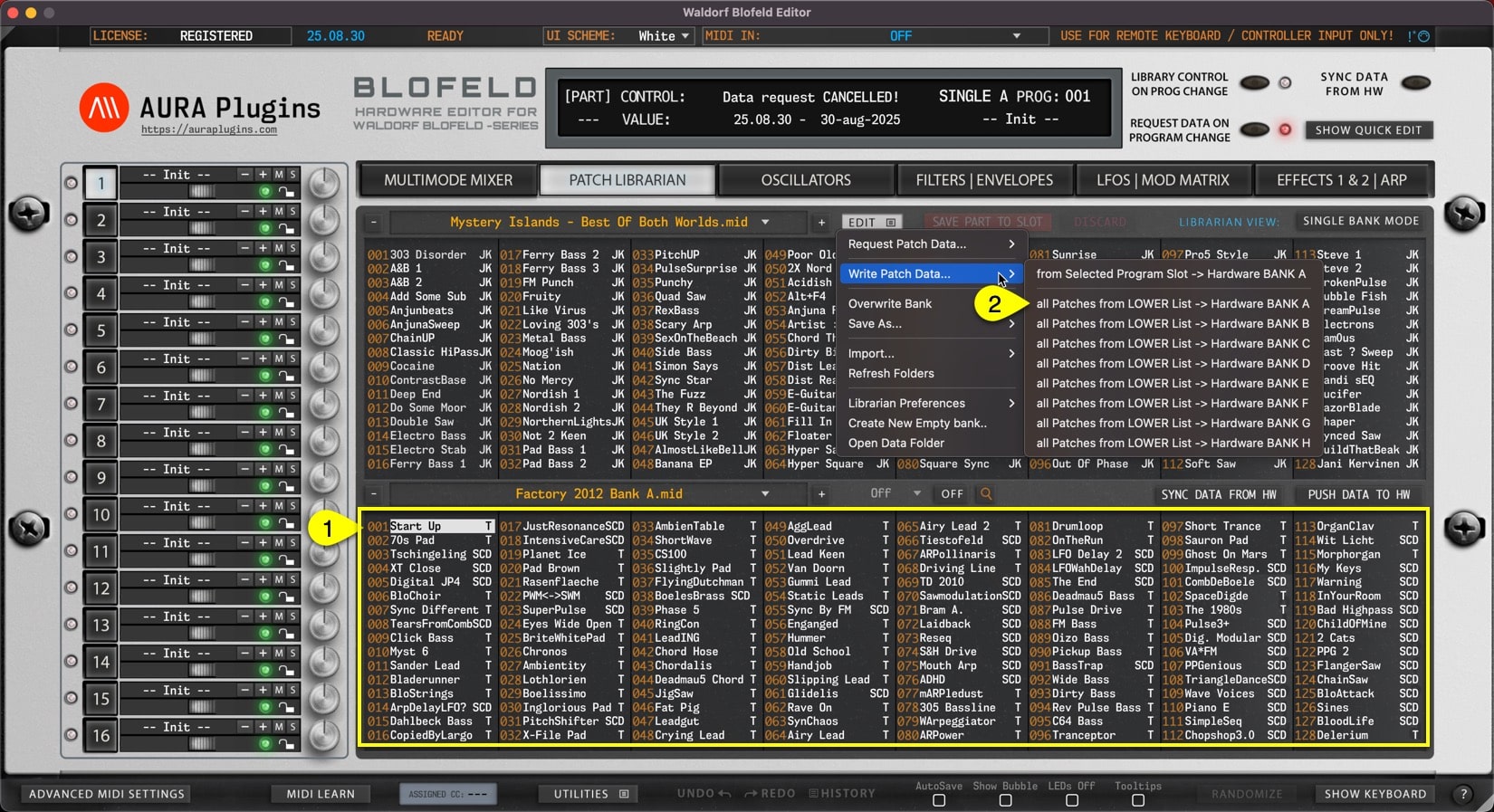The width and height of the screenshot is (1494, 812).
Task: Click the Show Quick Edit button
Action: 1368,130
